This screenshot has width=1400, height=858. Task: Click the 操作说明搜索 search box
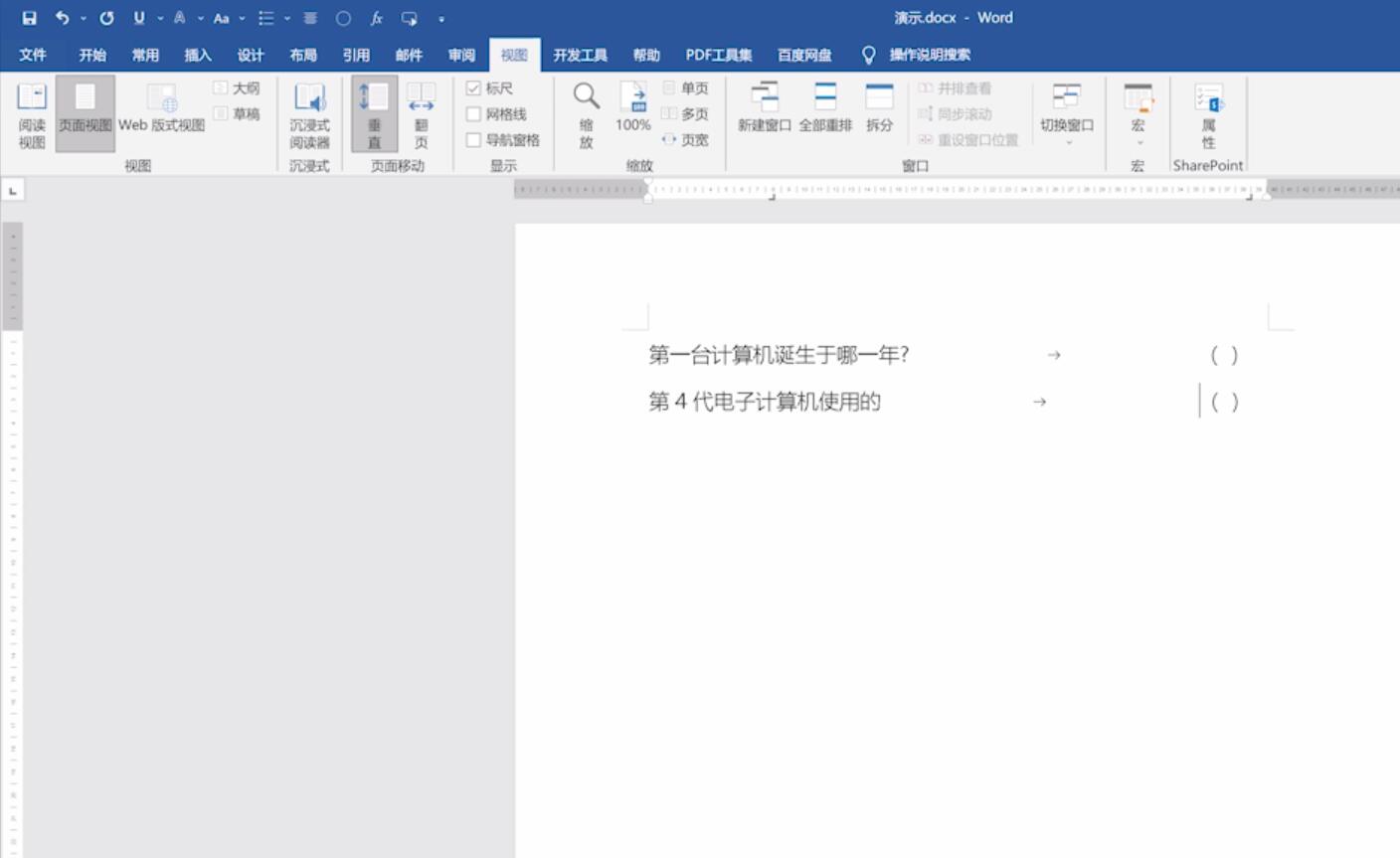click(930, 55)
